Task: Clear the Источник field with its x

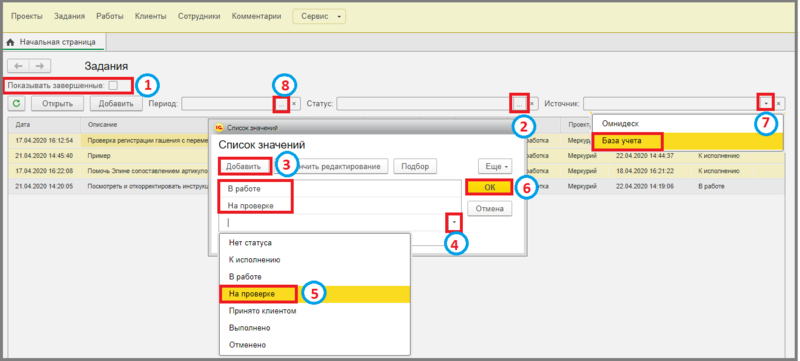Action: click(778, 104)
